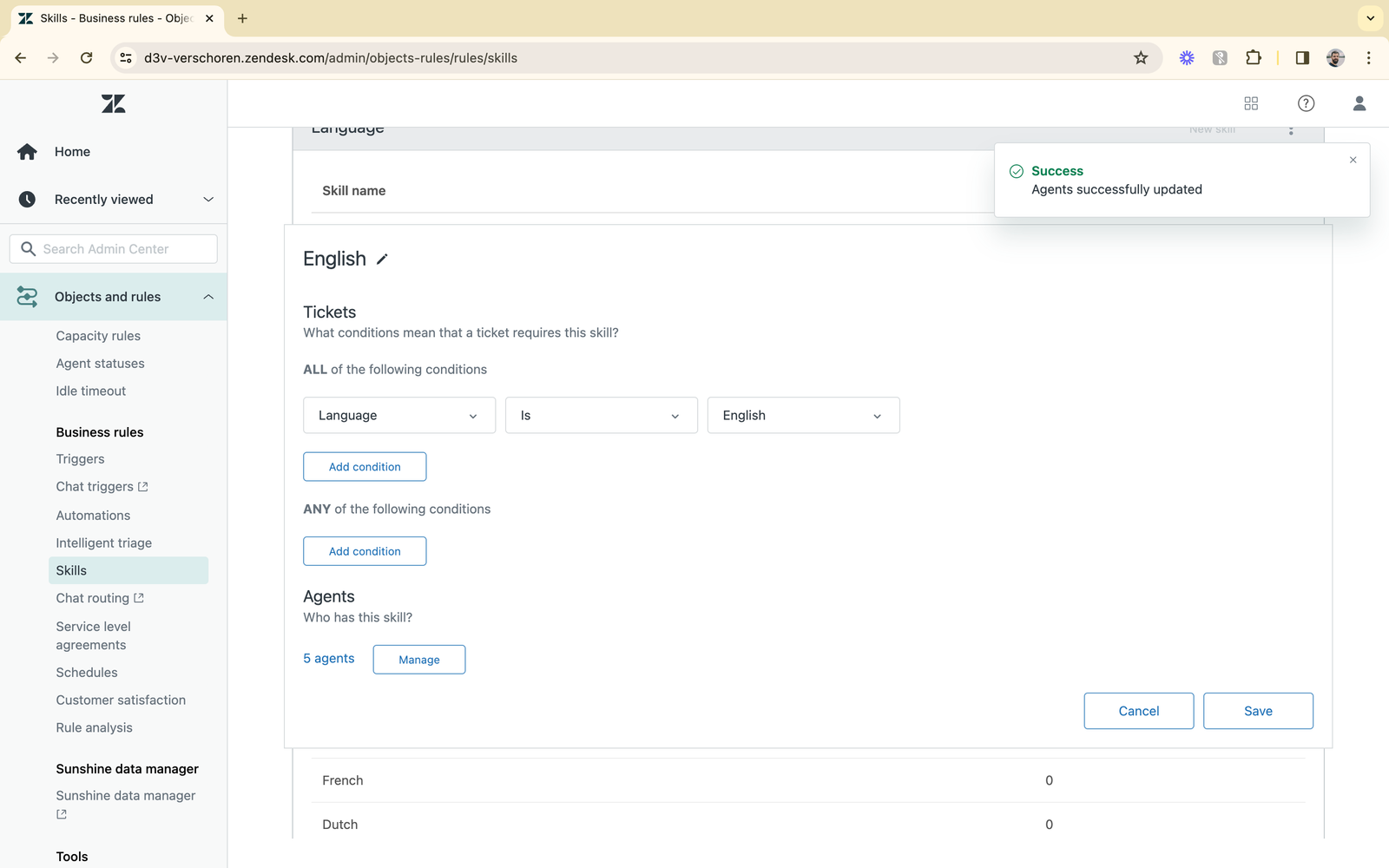
Task: Open the Chrome three-dot menu
Action: (x=1369, y=57)
